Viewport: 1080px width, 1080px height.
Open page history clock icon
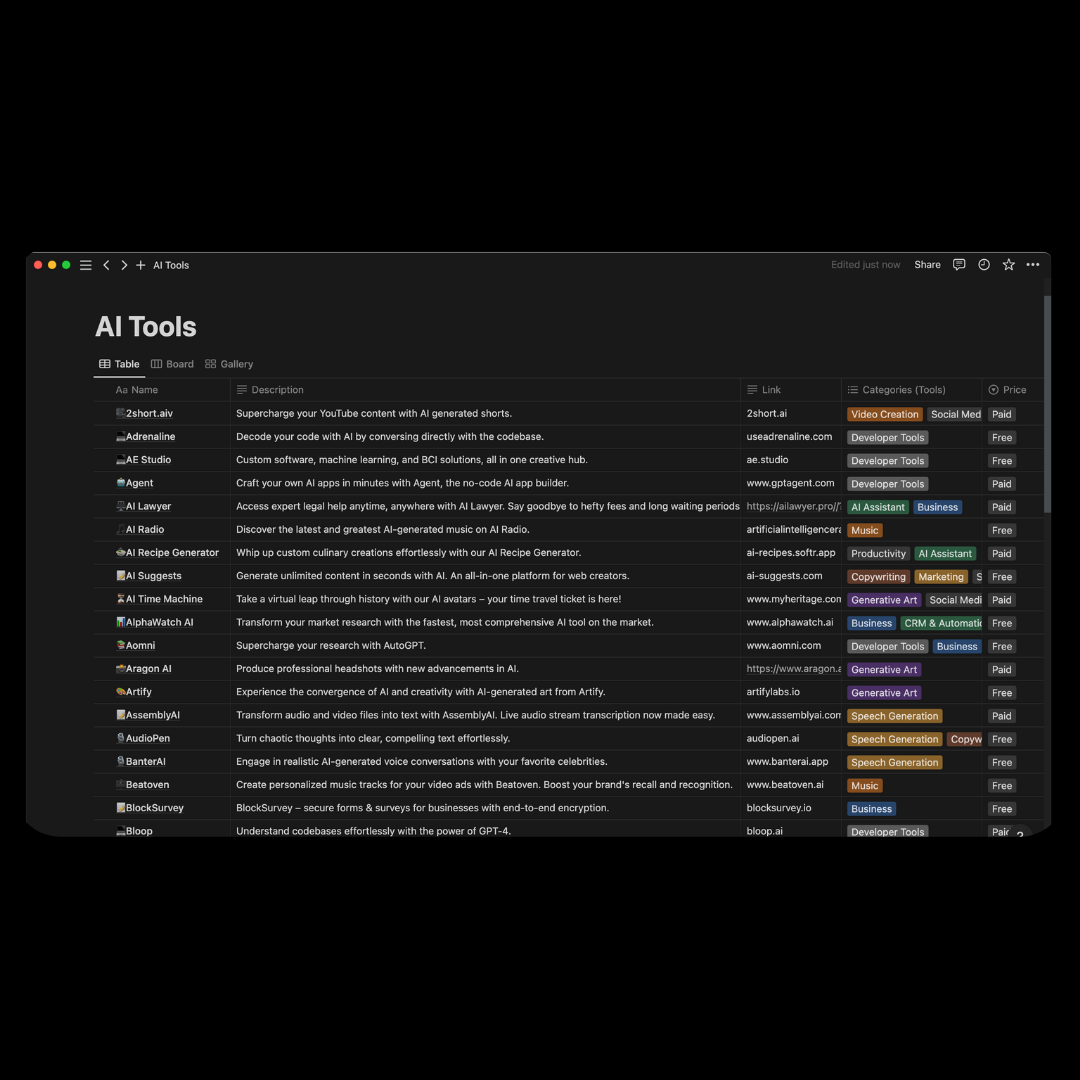point(984,264)
